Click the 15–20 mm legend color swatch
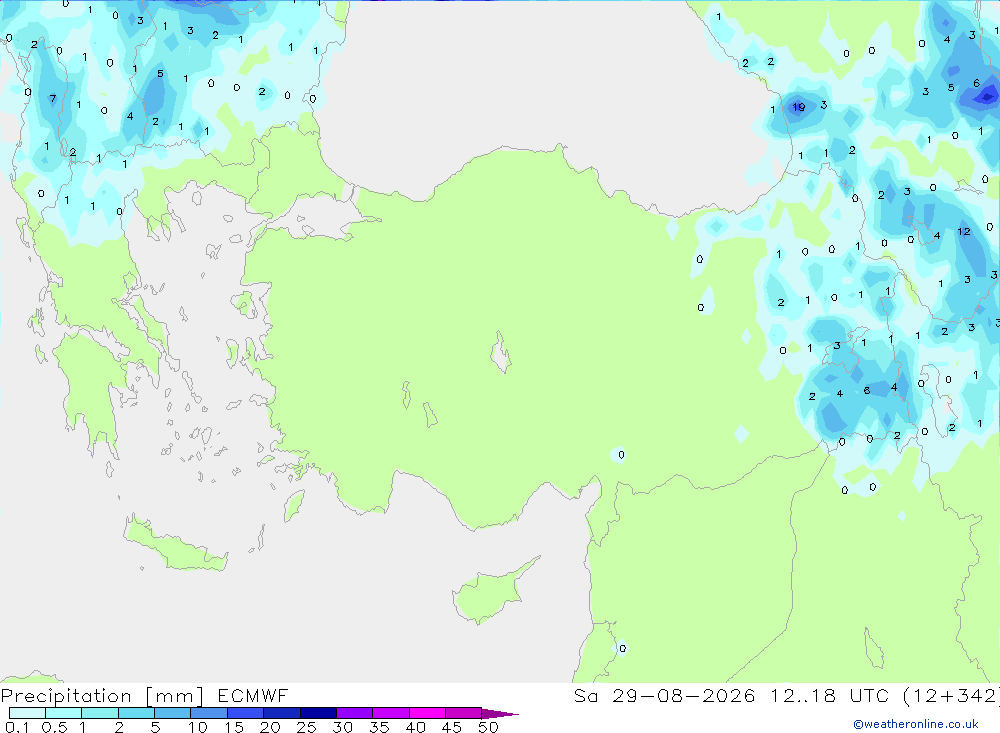 (246, 713)
